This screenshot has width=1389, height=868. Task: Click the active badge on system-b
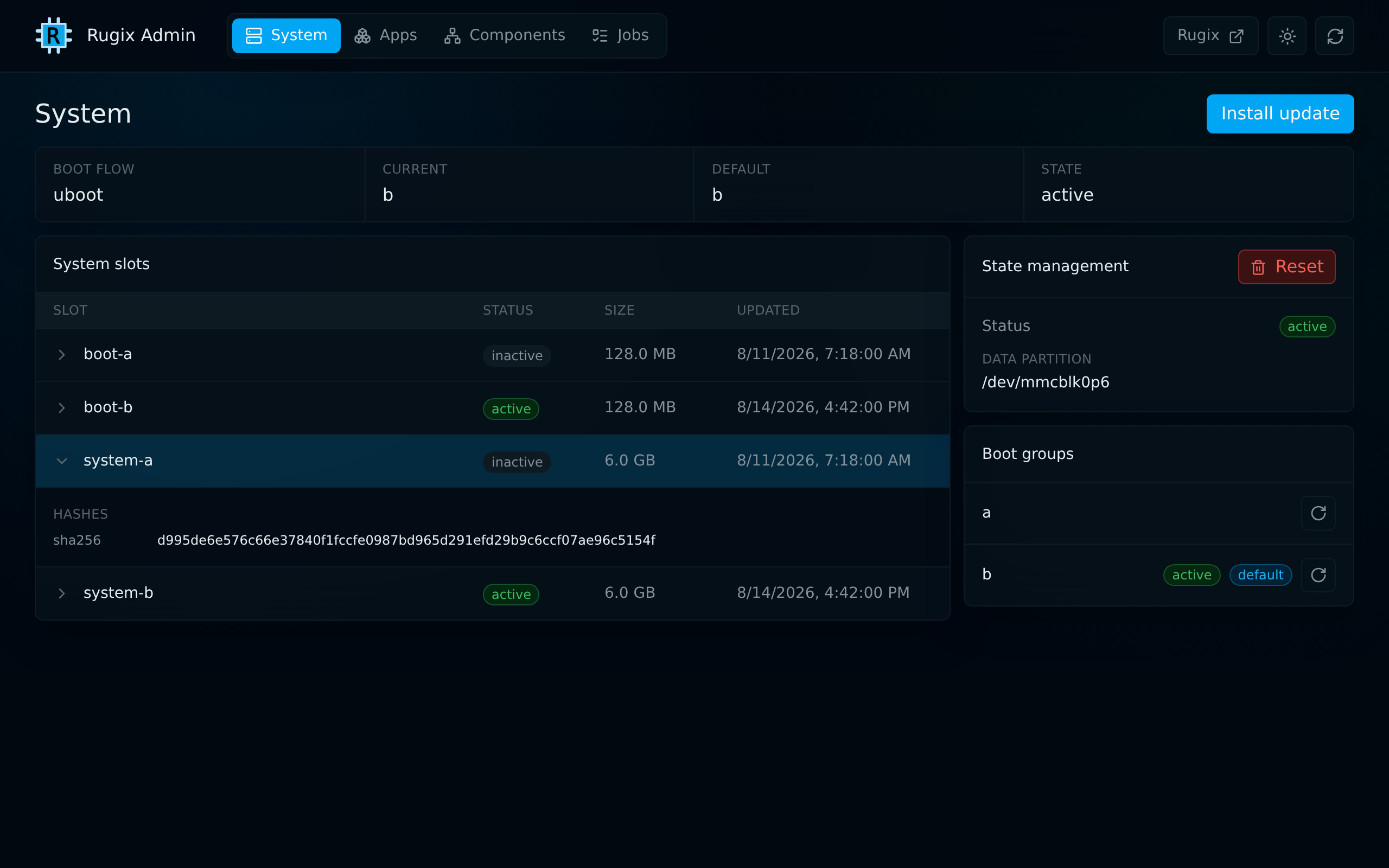pyautogui.click(x=511, y=595)
